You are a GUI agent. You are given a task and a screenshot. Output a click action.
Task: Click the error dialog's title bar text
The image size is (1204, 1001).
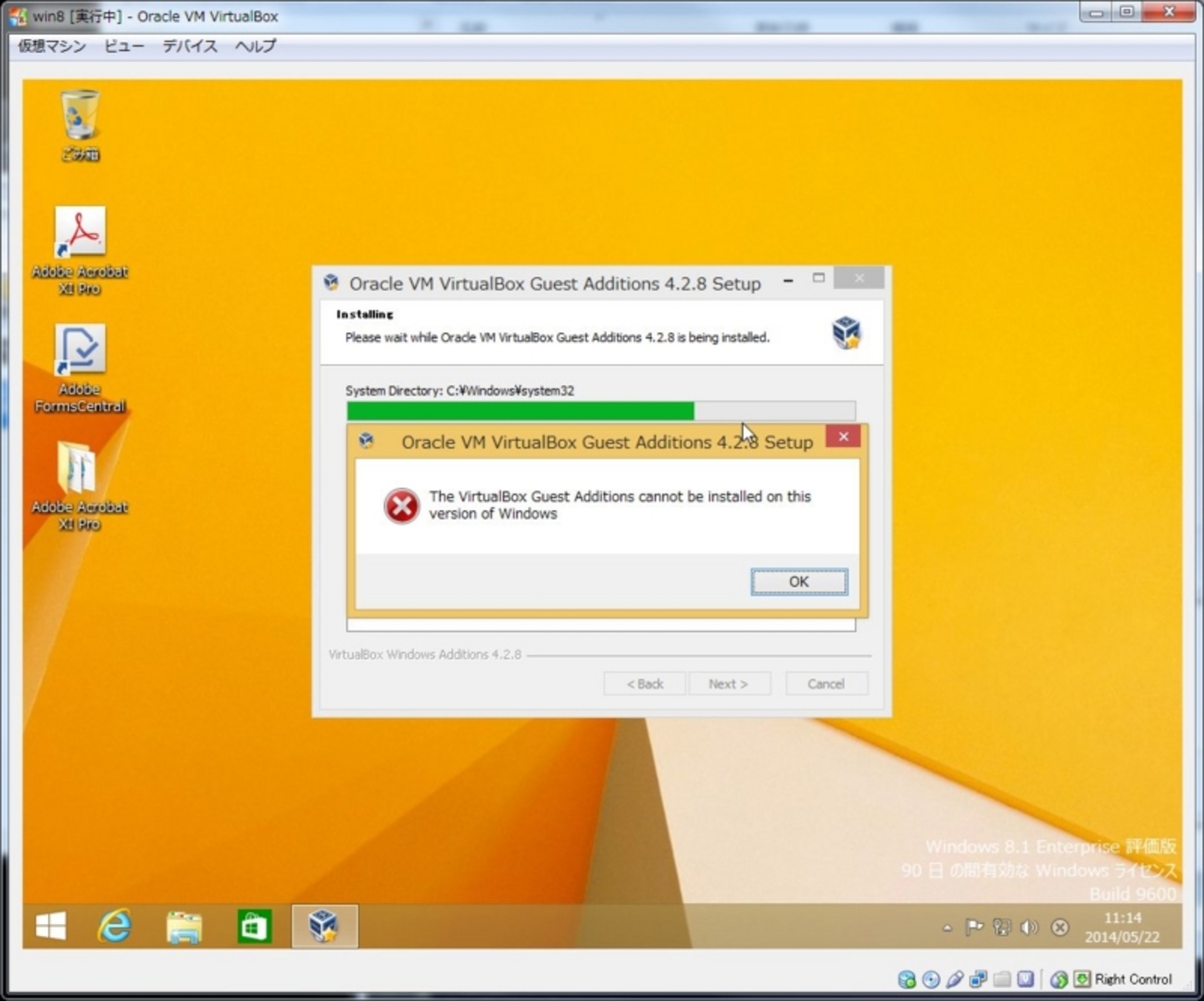tap(608, 442)
